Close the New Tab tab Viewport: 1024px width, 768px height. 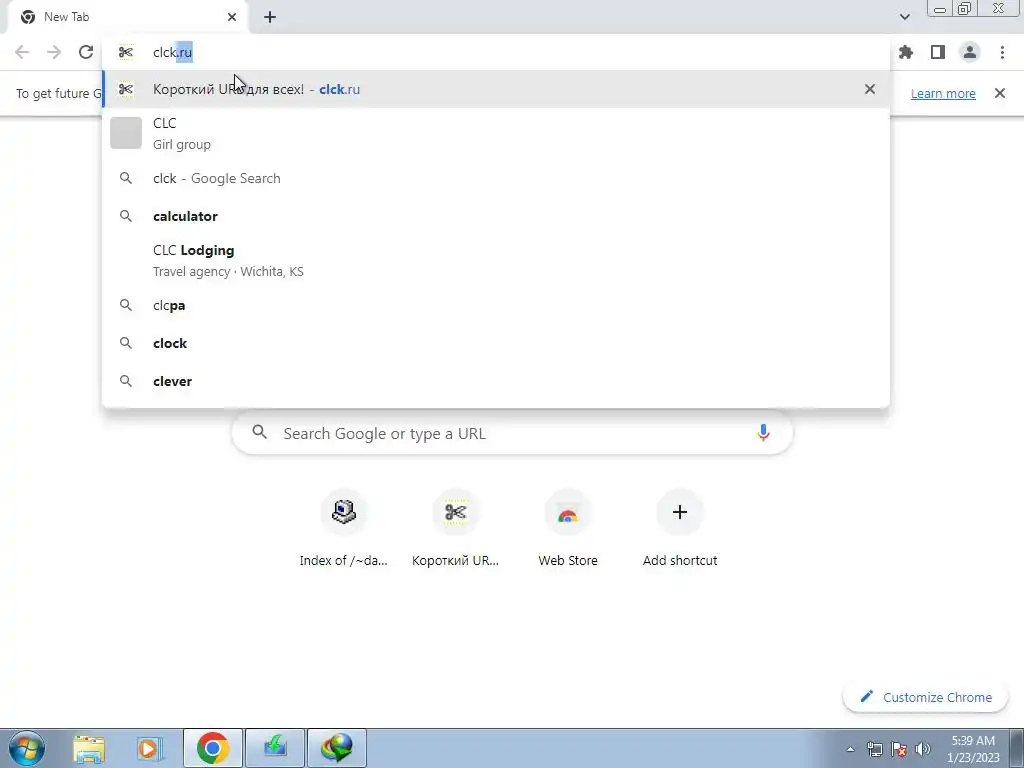coord(232,17)
